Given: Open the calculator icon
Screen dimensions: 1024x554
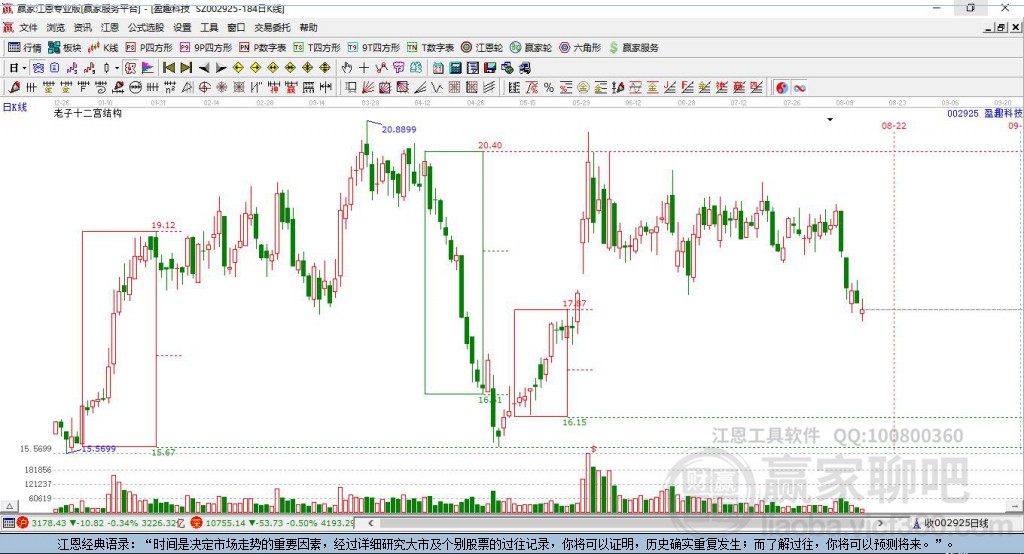Looking at the screenshot, I should tap(455, 68).
